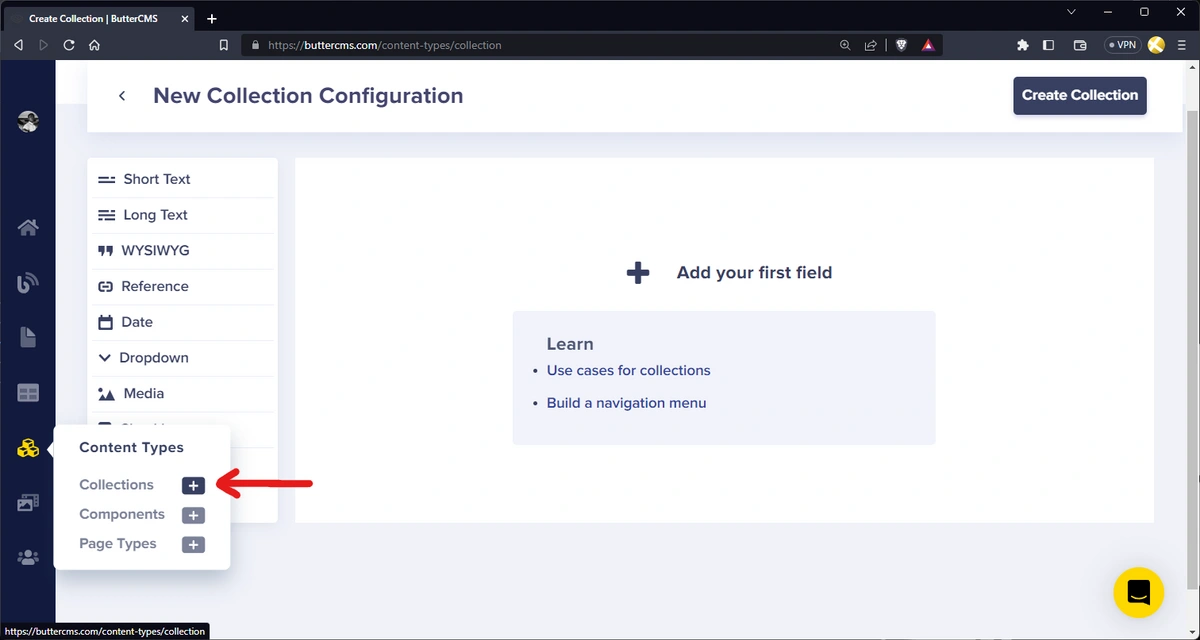Click the VPN button in toolbar
This screenshot has width=1200, height=640.
pyautogui.click(x=1122, y=45)
